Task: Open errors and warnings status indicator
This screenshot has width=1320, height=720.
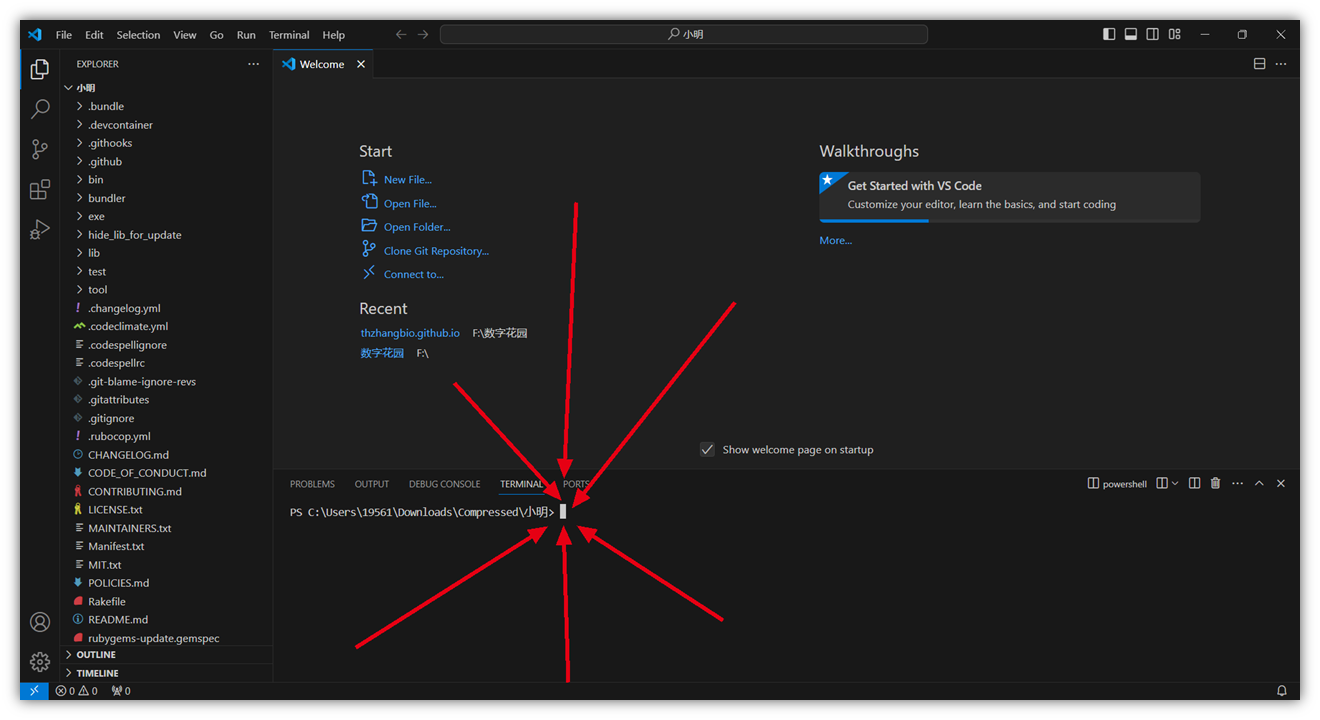Action: click(x=77, y=691)
